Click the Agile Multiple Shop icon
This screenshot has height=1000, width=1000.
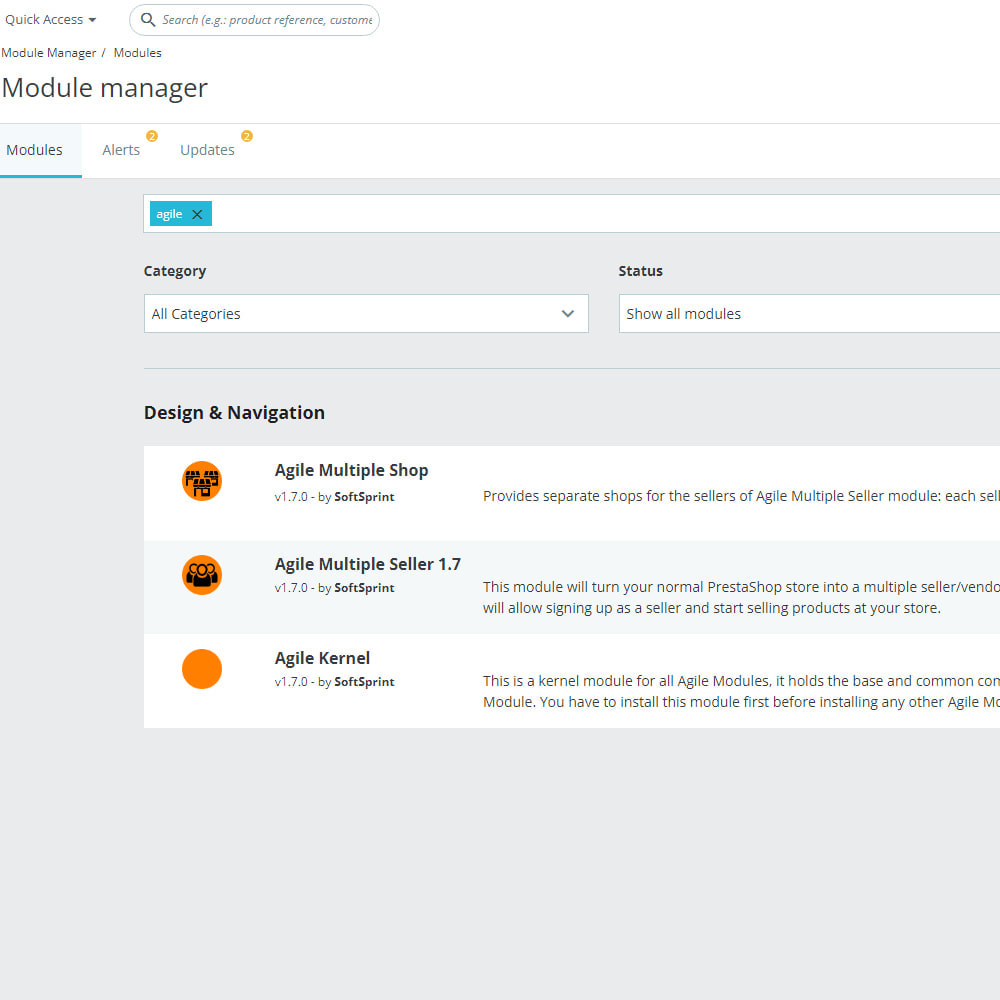[202, 481]
